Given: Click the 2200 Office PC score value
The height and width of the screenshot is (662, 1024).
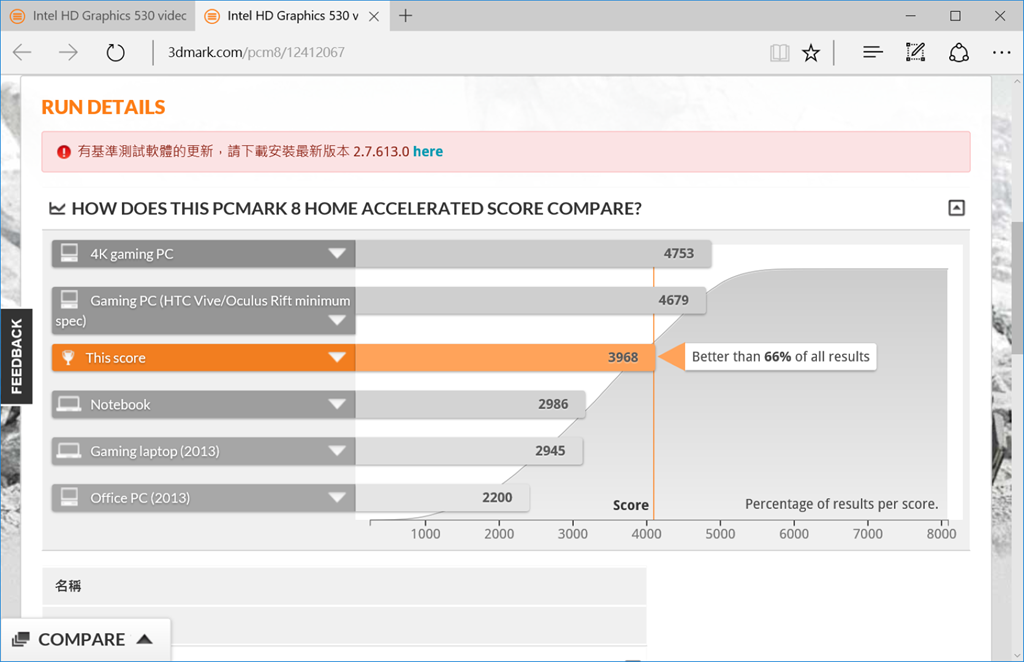Looking at the screenshot, I should pyautogui.click(x=497, y=497).
